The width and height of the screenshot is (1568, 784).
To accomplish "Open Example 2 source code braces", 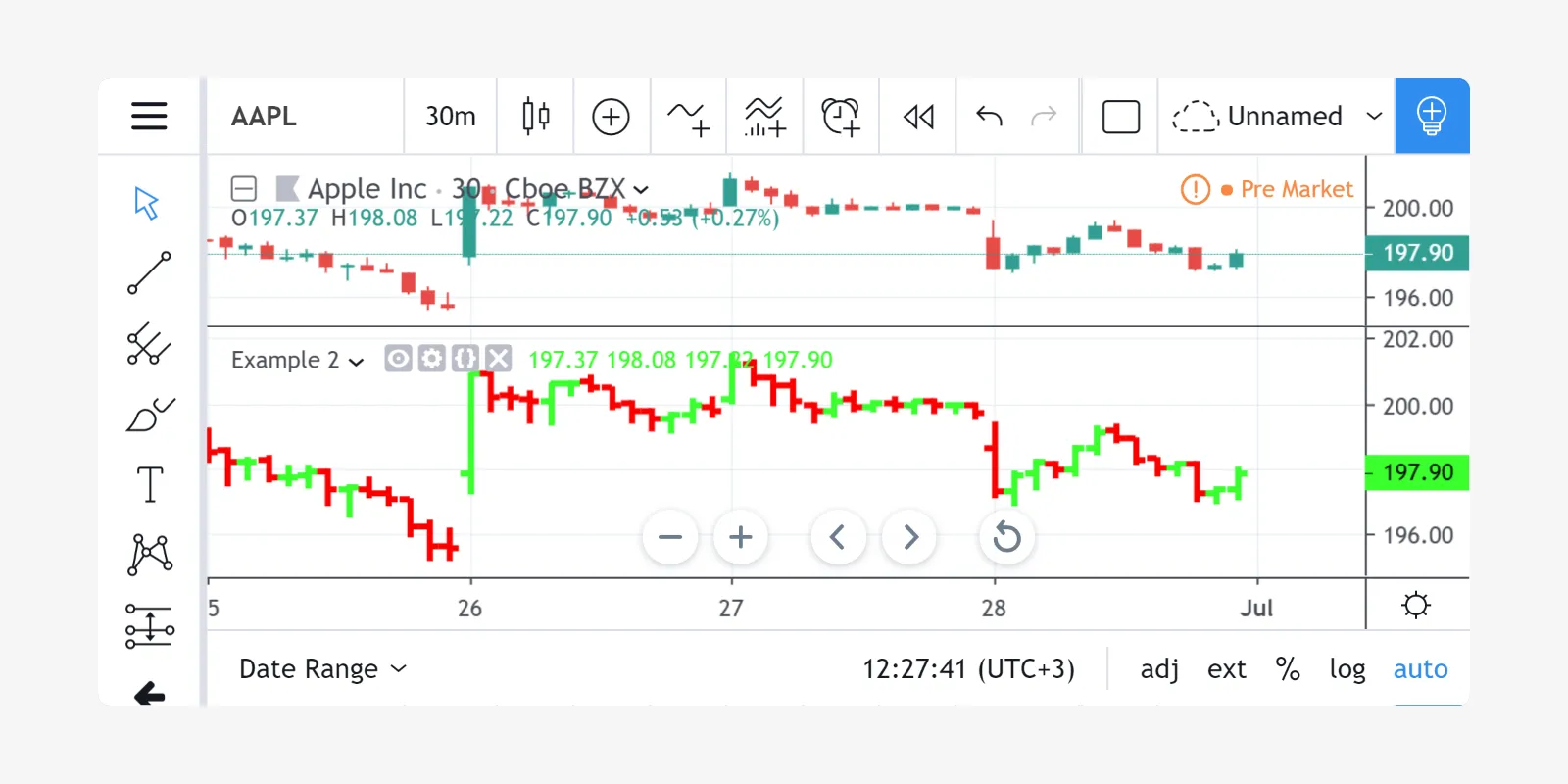I will point(465,359).
